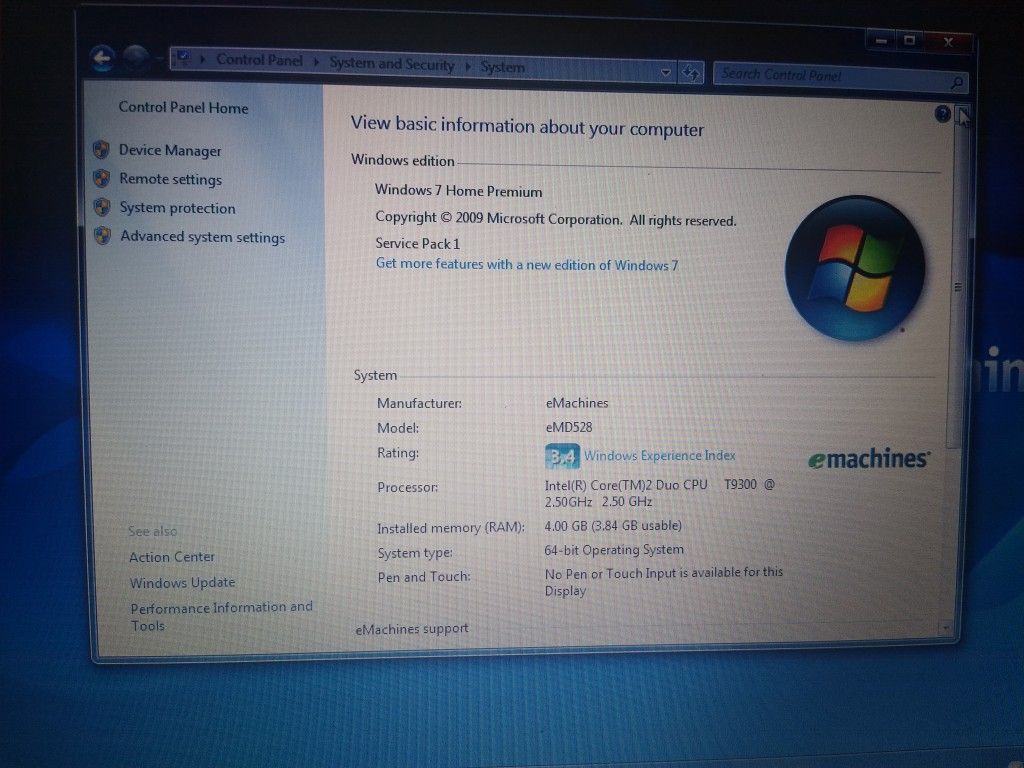Open the Windows Experience Index link
This screenshot has width=1024, height=768.
pyautogui.click(x=660, y=456)
